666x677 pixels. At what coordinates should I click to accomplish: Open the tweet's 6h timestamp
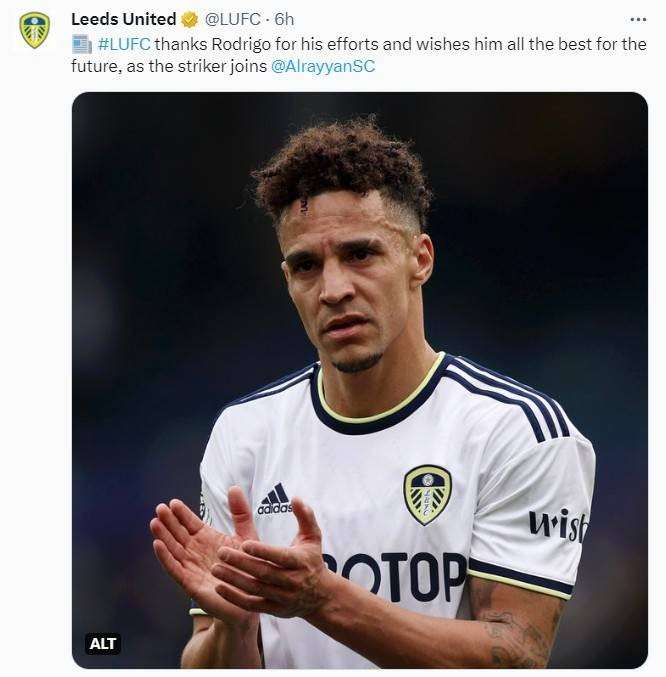pos(284,20)
